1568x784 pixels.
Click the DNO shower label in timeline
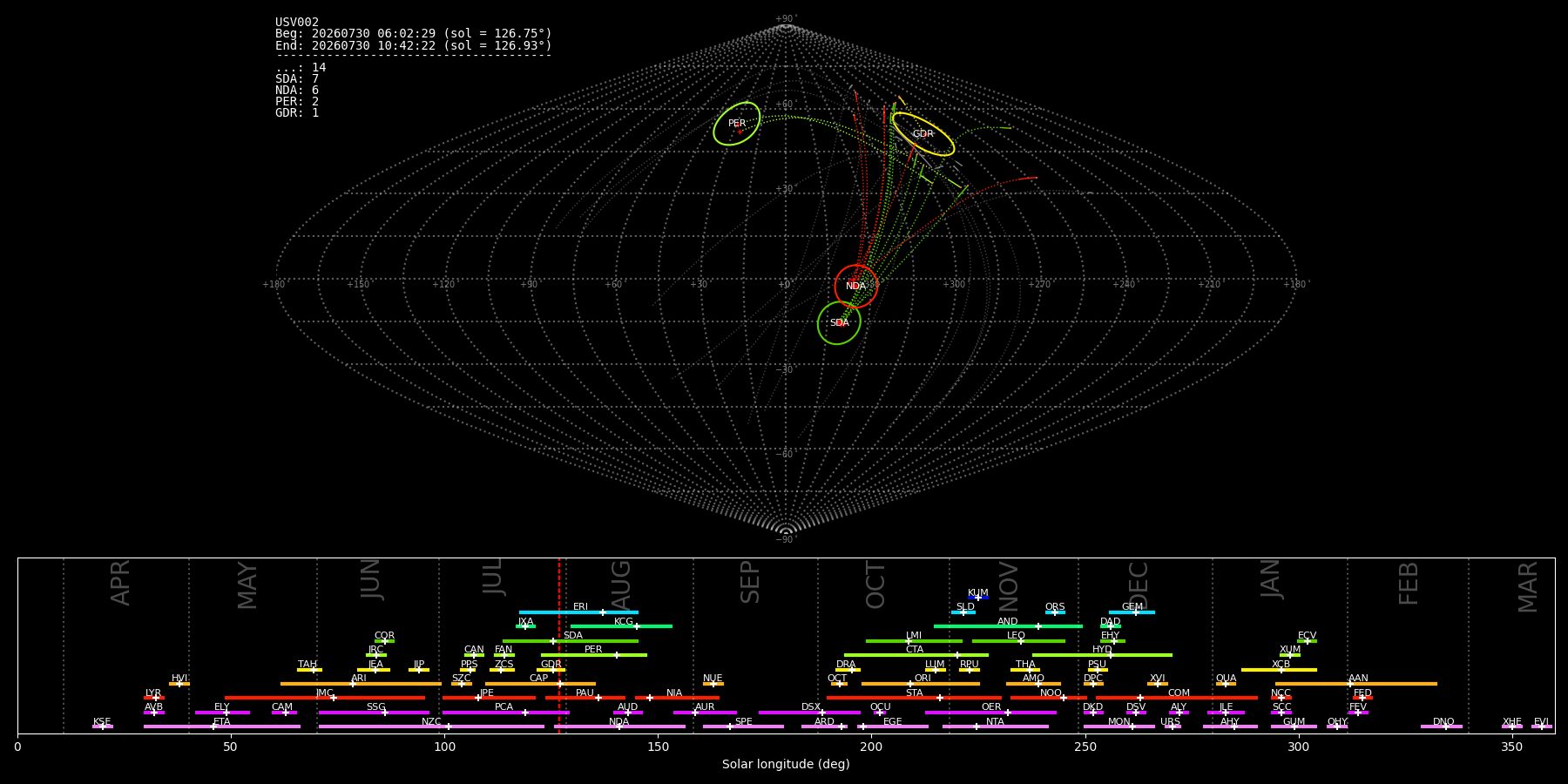pos(1444,722)
